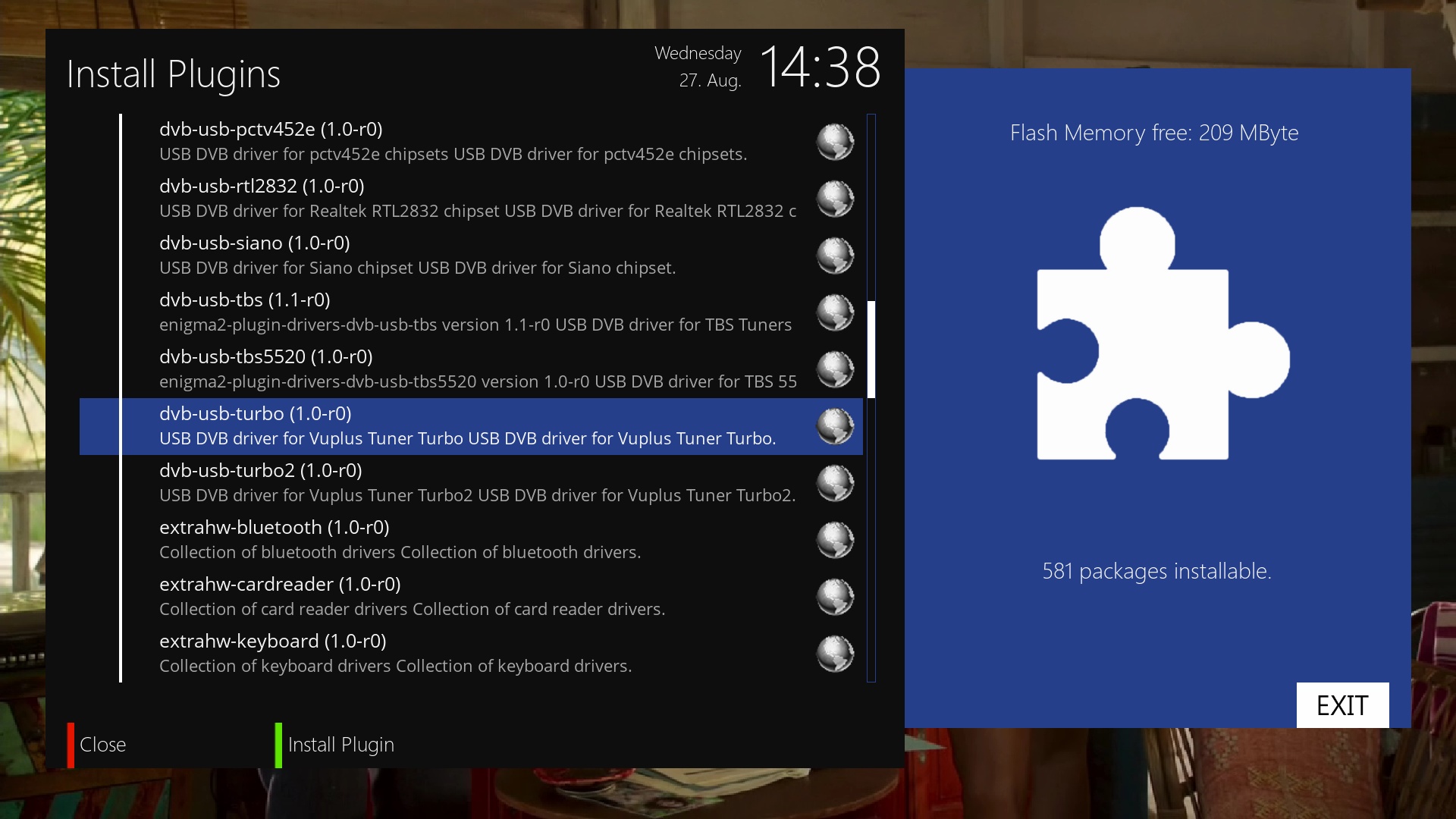Click the EXIT button
The height and width of the screenshot is (819, 1456).
pos(1342,705)
